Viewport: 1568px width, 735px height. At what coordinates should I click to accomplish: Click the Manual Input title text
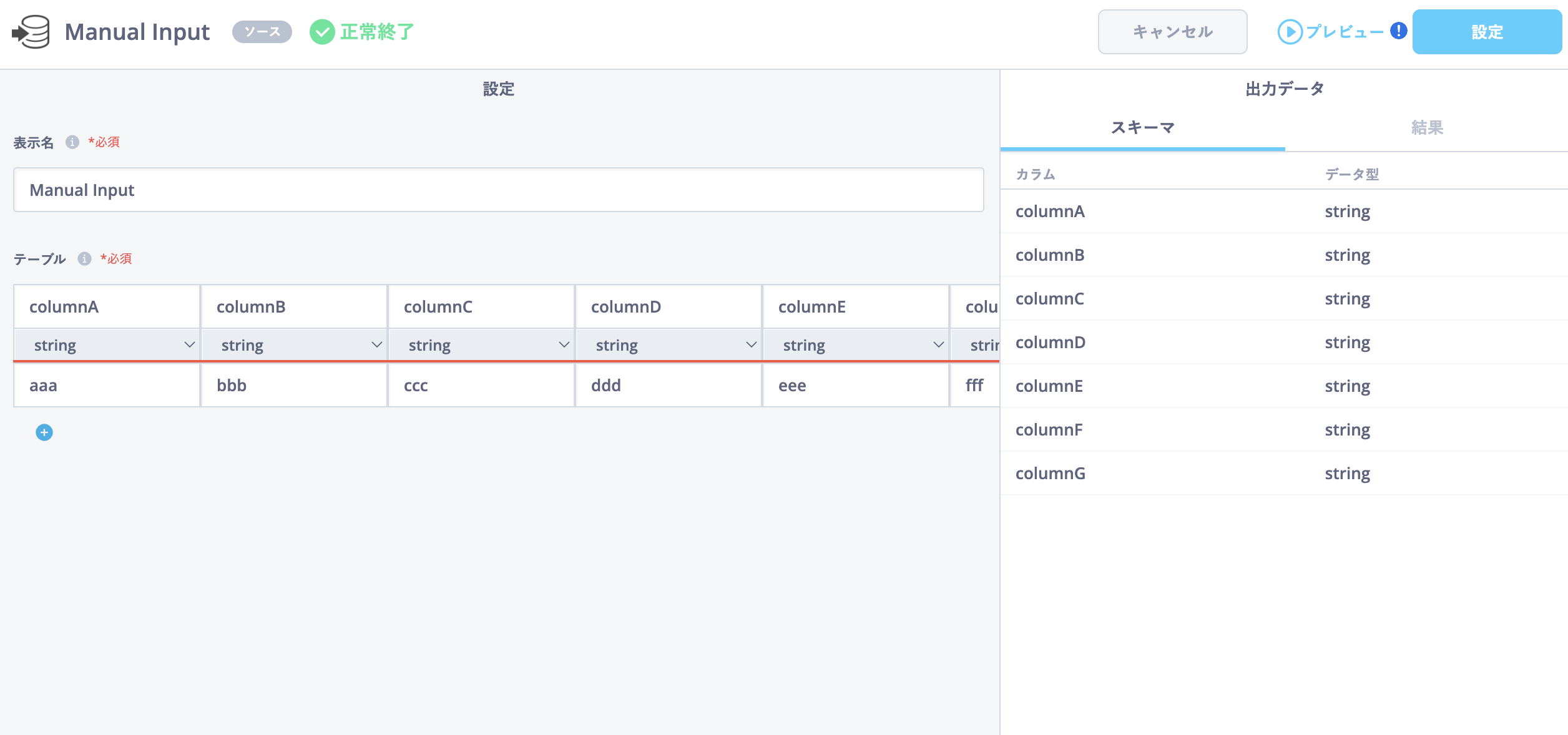(137, 32)
